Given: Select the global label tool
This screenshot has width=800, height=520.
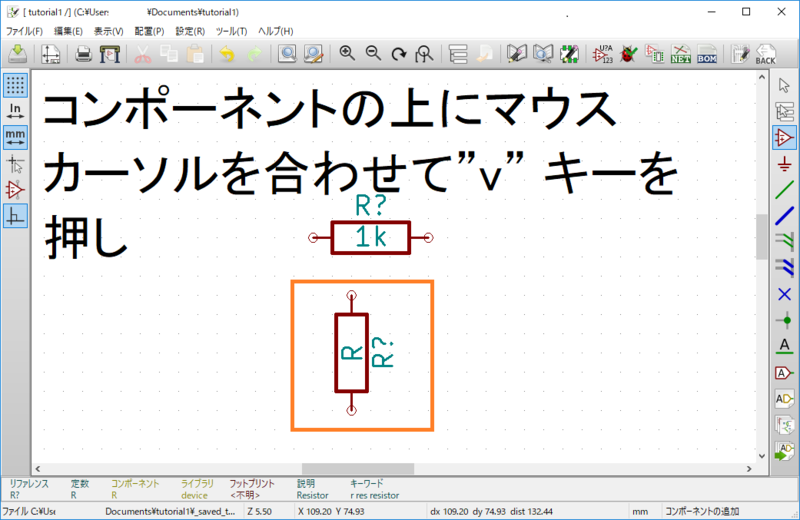Looking at the screenshot, I should (784, 373).
